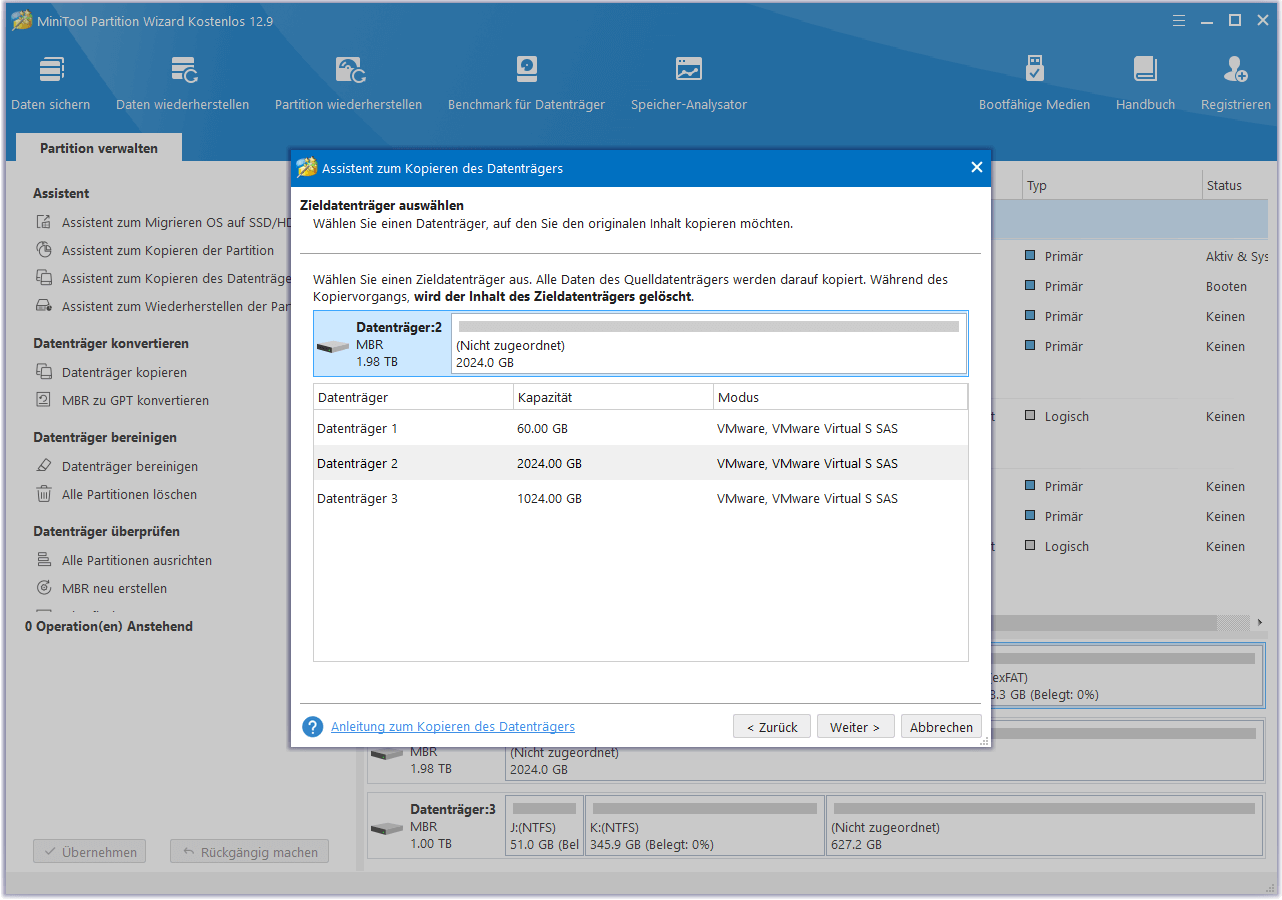
Task: Click the Datenträger bereinigen eraser icon
Action: click(44, 466)
